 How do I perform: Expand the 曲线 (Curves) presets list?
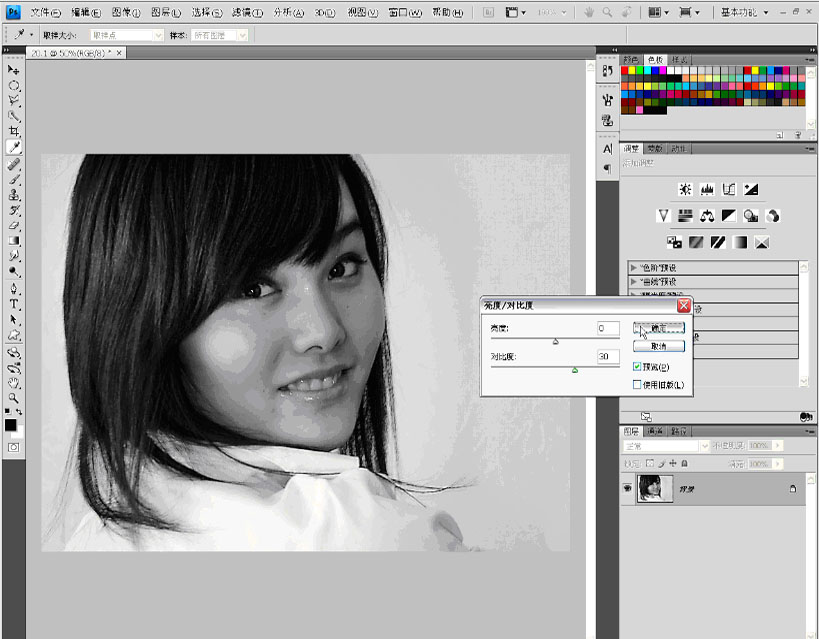pos(634,282)
